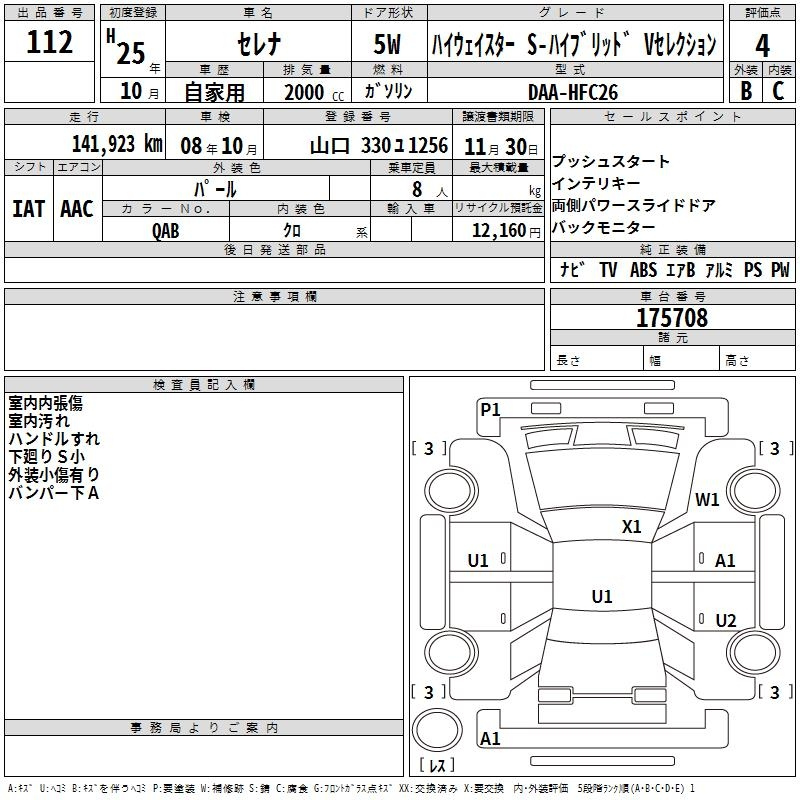The image size is (800, 800).
Task: Click the X1 marker on the car diagram
Action: click(x=631, y=527)
